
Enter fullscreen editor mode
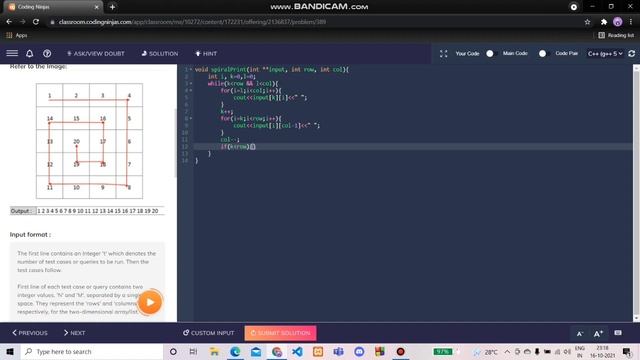[444, 53]
